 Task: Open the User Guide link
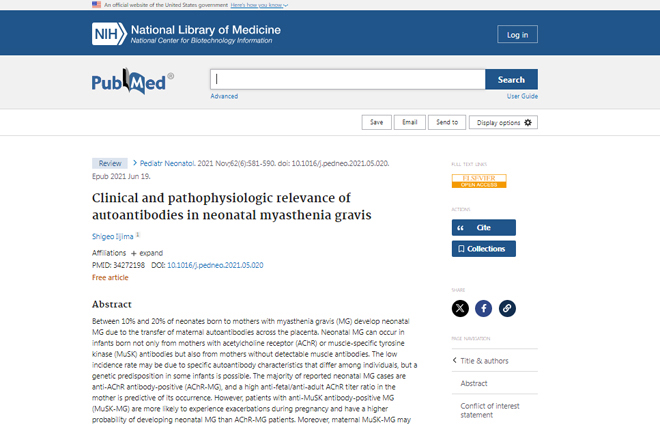(522, 96)
